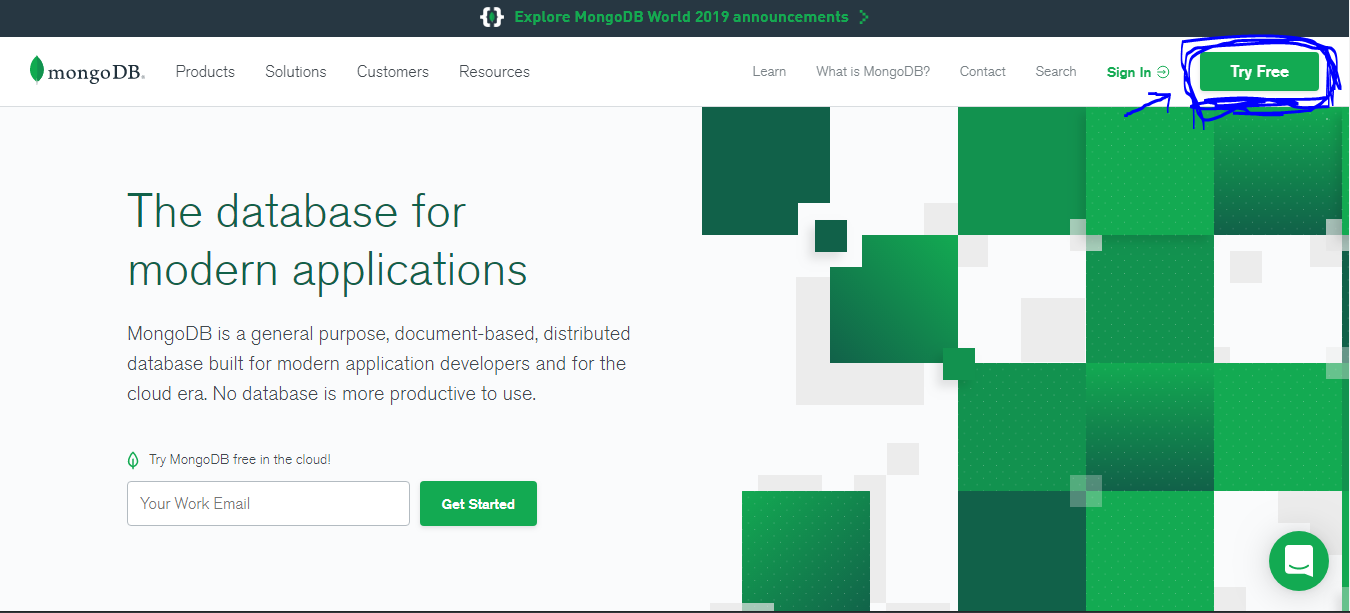The height and width of the screenshot is (613, 1350).
Task: Click the curly braces icon in announcement banner
Action: (x=492, y=17)
